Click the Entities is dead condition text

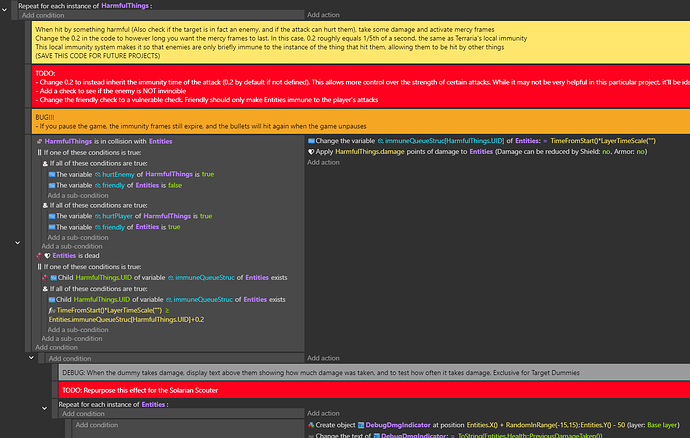coord(76,256)
